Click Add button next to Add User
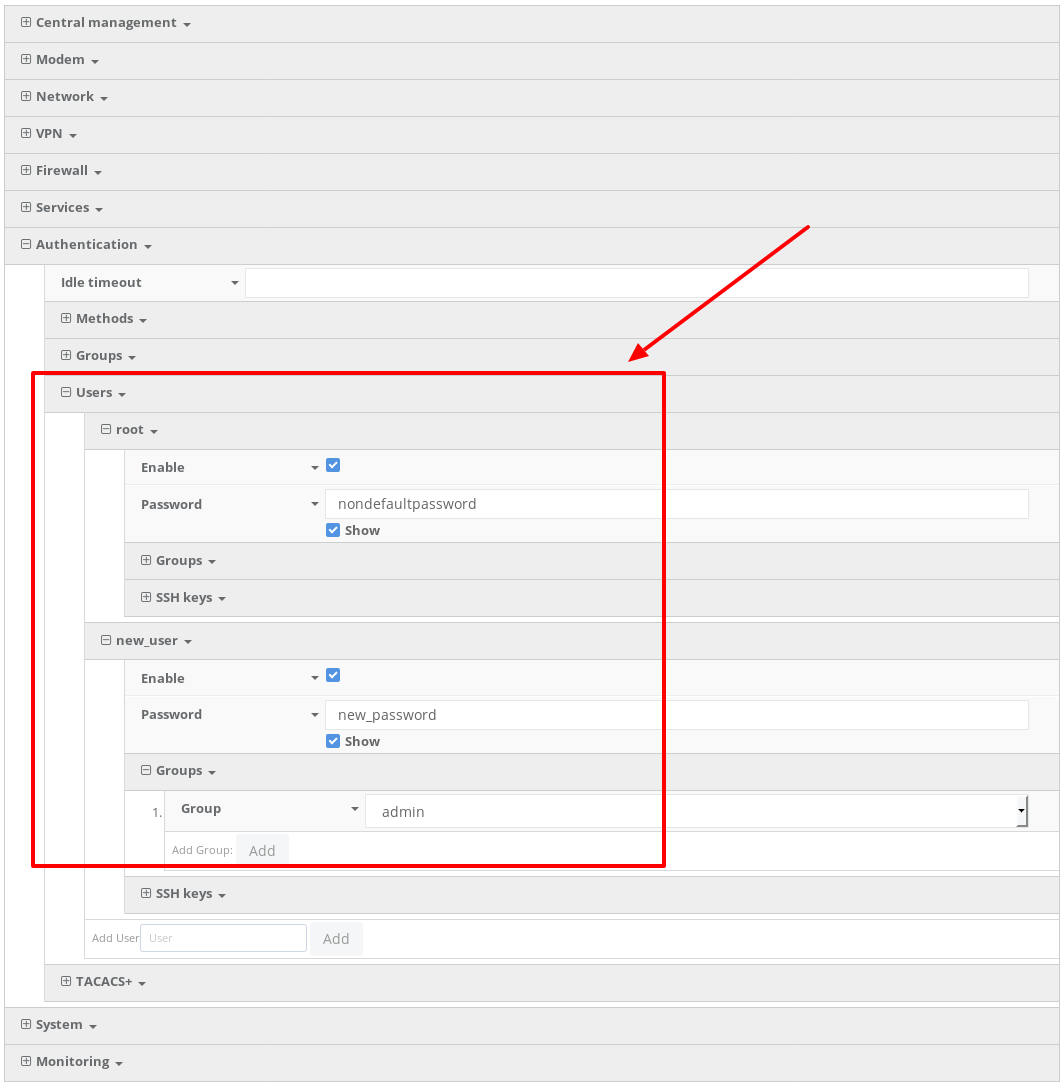The width and height of the screenshot is (1064, 1086). 336,938
